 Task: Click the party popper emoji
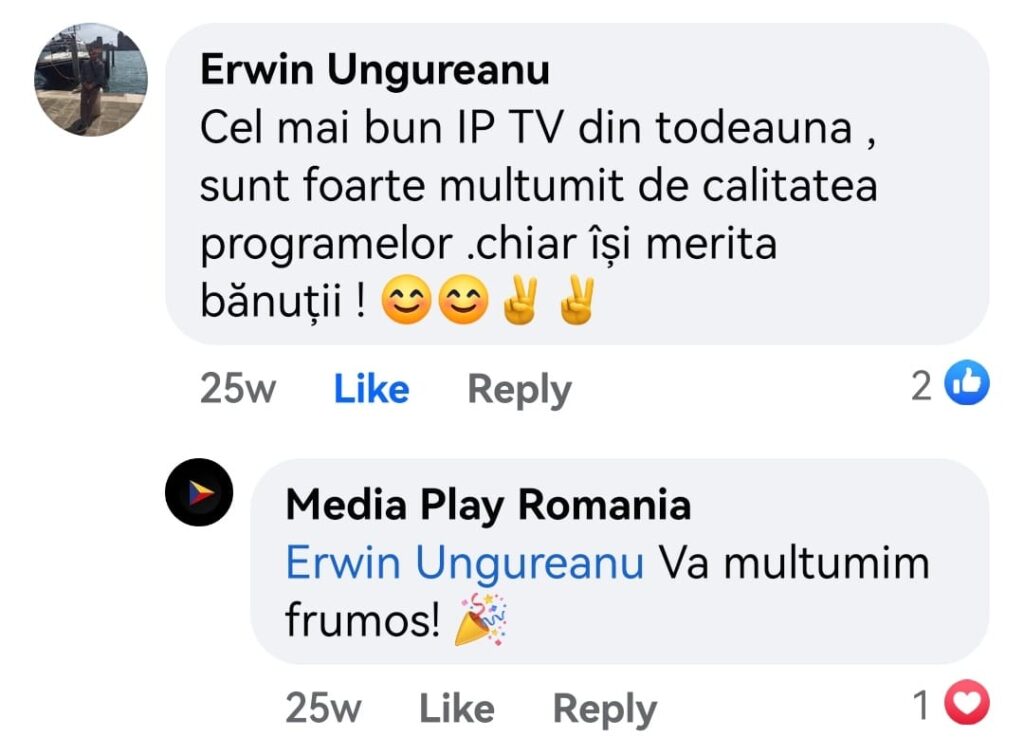tap(481, 620)
